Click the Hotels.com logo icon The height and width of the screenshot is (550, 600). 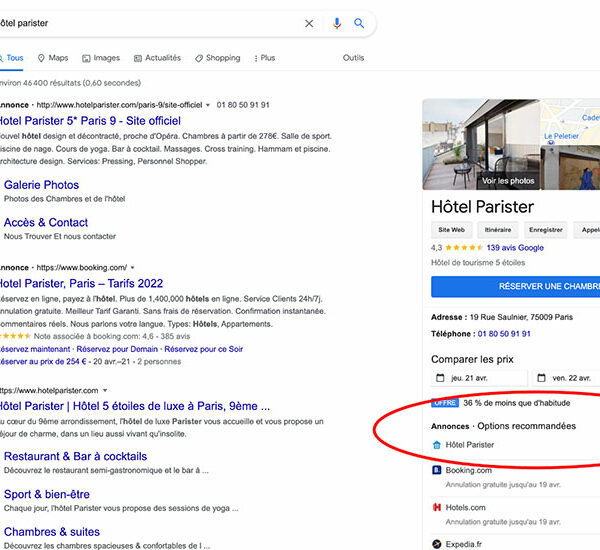tap(437, 507)
